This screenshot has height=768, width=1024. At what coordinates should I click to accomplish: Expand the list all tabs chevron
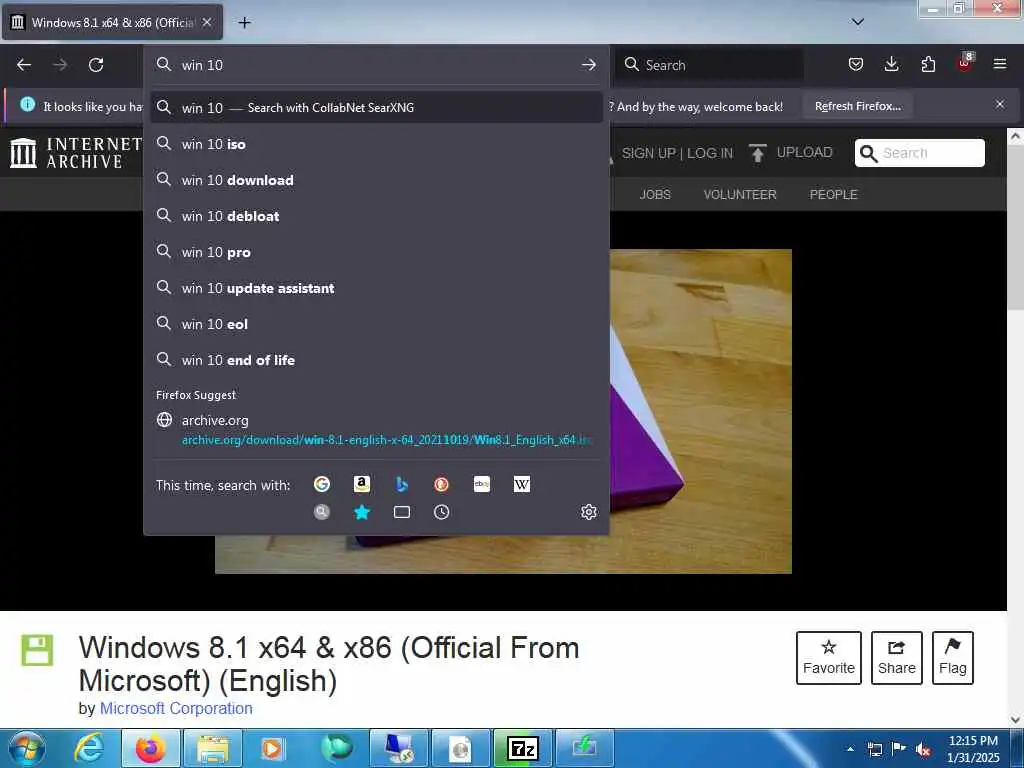857,22
